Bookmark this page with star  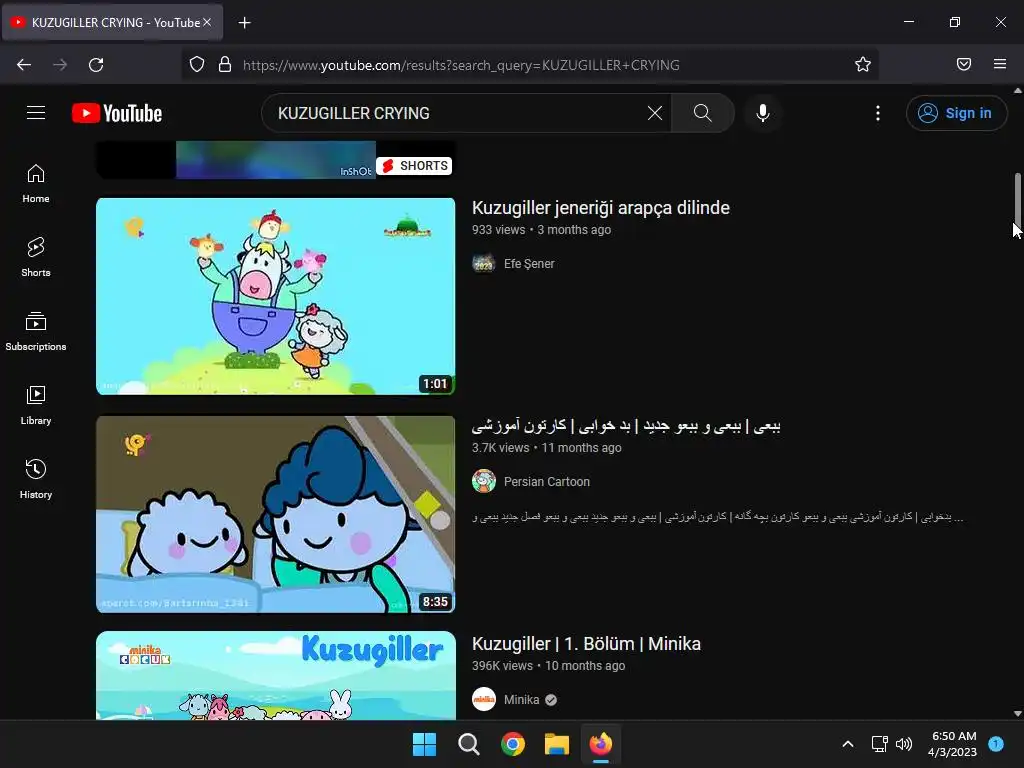pyautogui.click(x=863, y=65)
